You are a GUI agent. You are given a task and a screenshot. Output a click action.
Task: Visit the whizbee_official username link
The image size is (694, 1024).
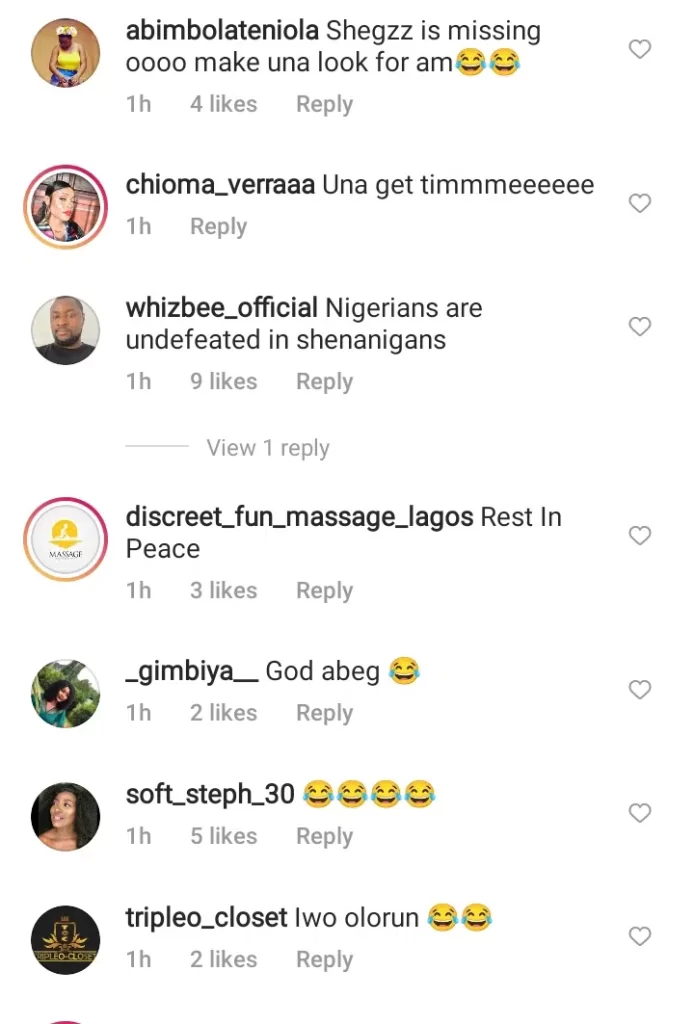point(221,308)
